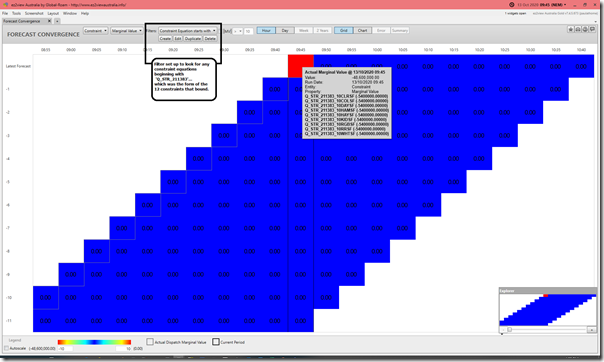Click the rainbow legend colour scale
This screenshot has height=362, width=604.
(x=94, y=342)
